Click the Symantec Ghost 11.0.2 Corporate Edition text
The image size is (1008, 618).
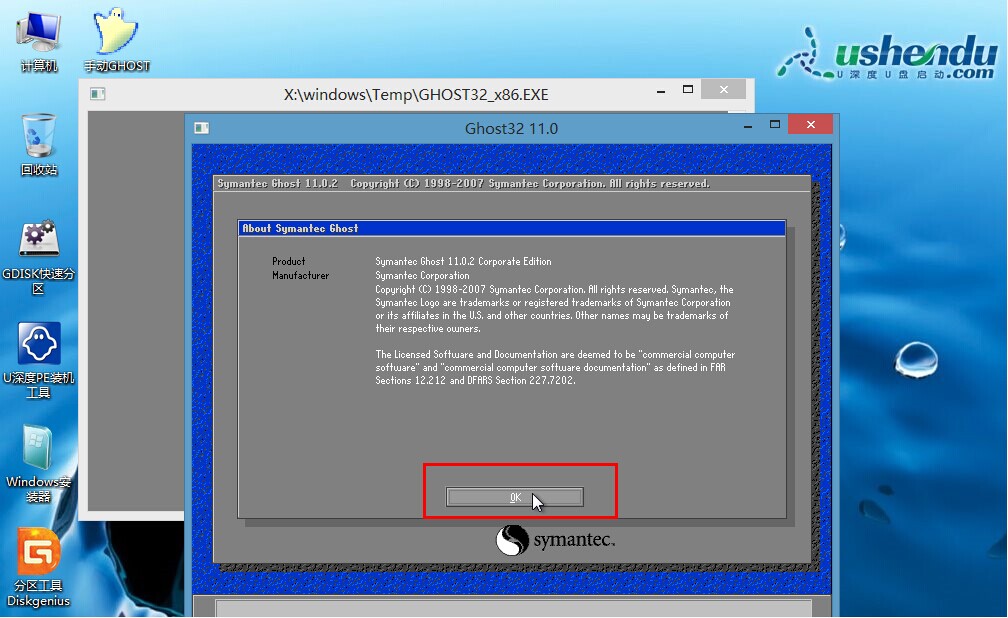(464, 262)
